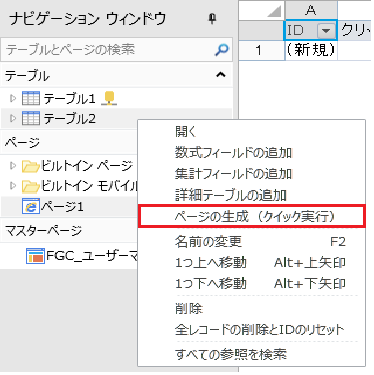Choose 詳細テーブルの追加 menu entry
Viewport: 374px width, 375px height.
(x=252, y=195)
